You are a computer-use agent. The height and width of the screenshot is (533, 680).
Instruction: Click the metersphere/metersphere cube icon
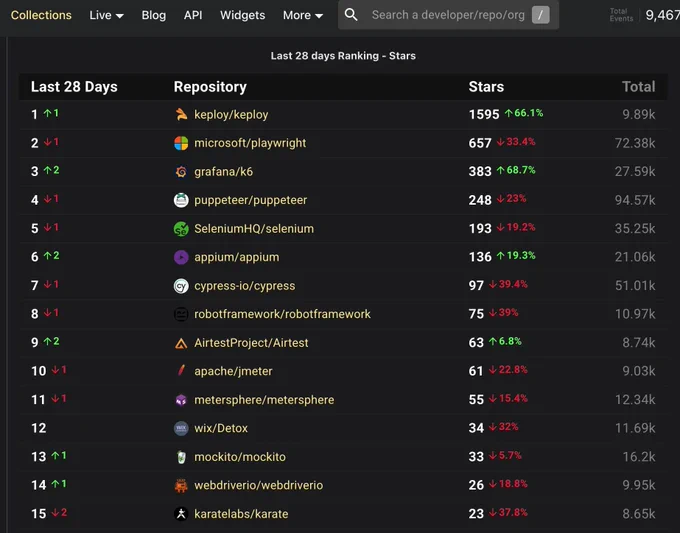181,400
